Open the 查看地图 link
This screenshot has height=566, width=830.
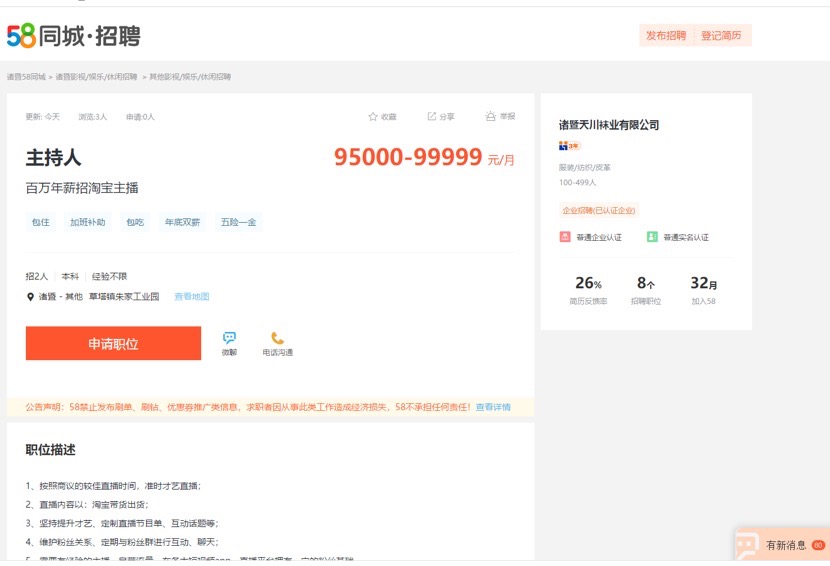tap(192, 297)
